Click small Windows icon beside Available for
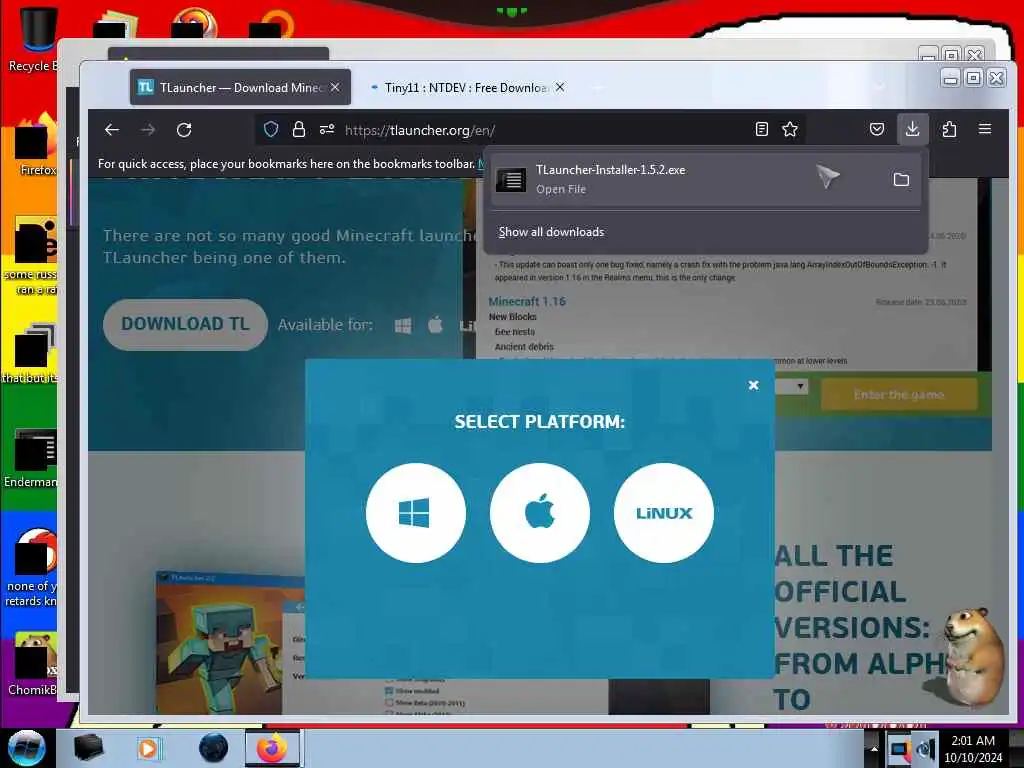The width and height of the screenshot is (1024, 768). pyautogui.click(x=403, y=325)
